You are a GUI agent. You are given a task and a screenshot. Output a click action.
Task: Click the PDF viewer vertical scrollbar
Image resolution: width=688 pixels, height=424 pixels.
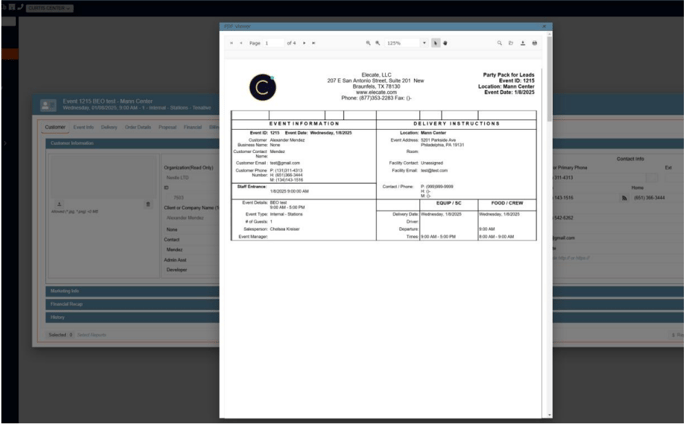(x=549, y=79)
